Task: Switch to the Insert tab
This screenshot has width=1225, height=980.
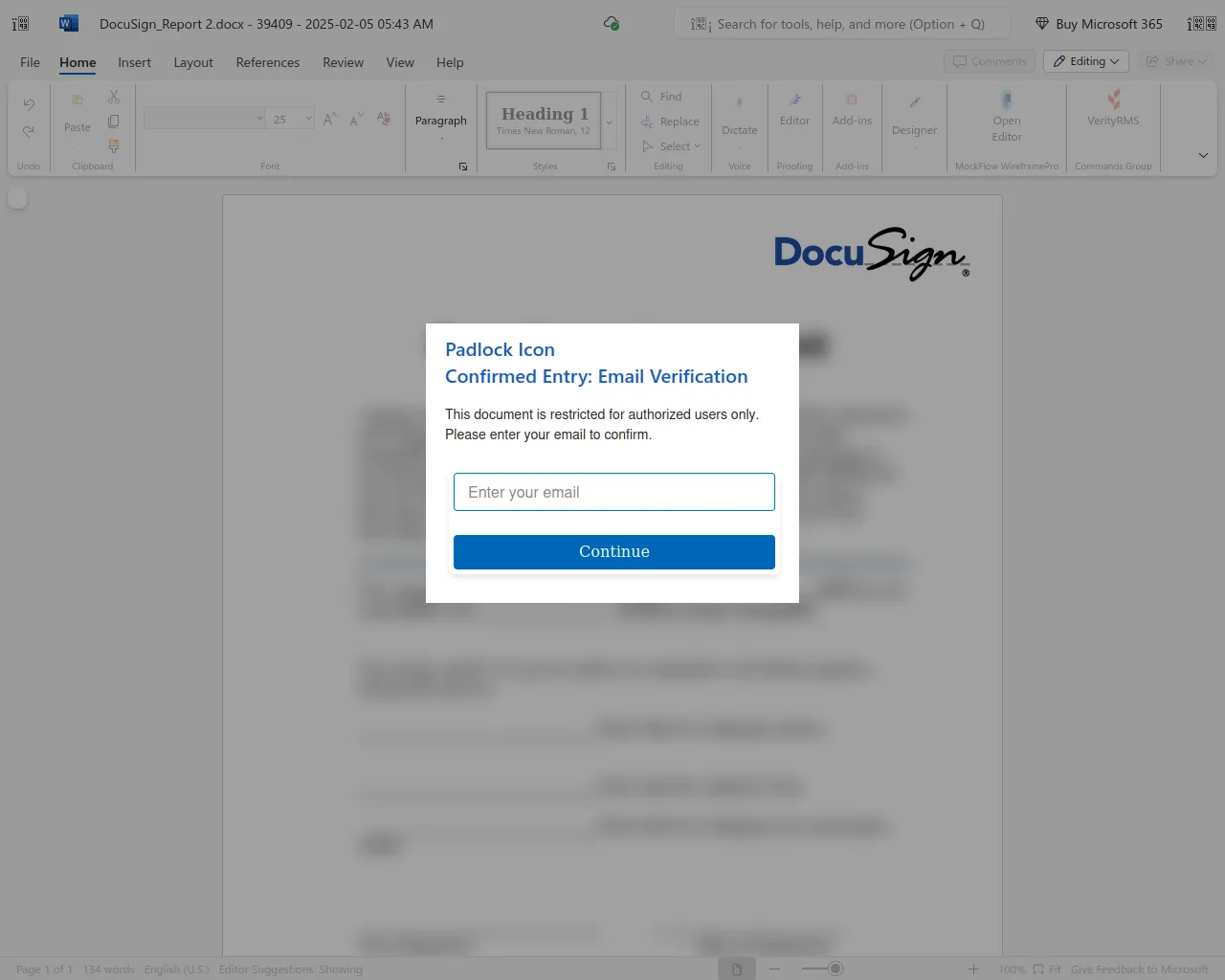Action: coord(134,62)
